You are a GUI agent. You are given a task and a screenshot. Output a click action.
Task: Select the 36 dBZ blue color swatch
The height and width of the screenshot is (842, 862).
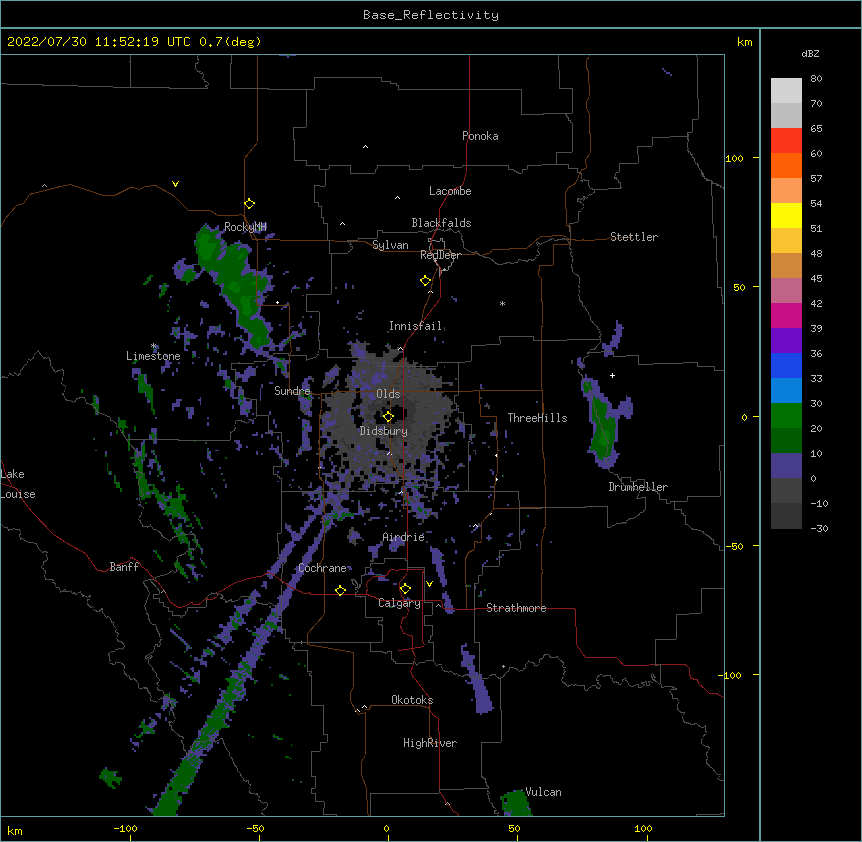[x=786, y=365]
